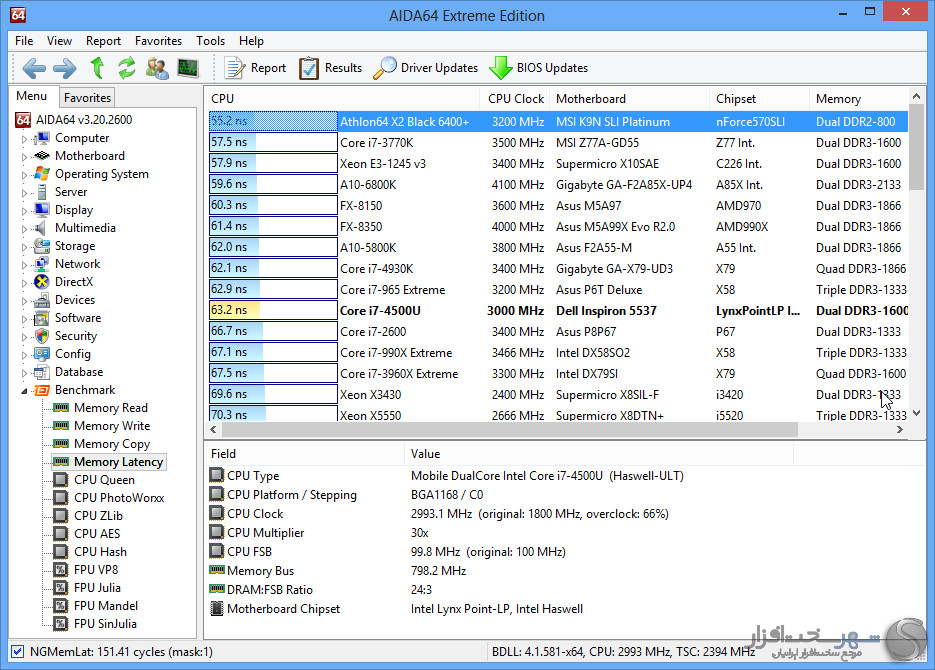935x670 pixels.
Task: Click the green refresh arrows icon
Action: pyautogui.click(x=126, y=68)
